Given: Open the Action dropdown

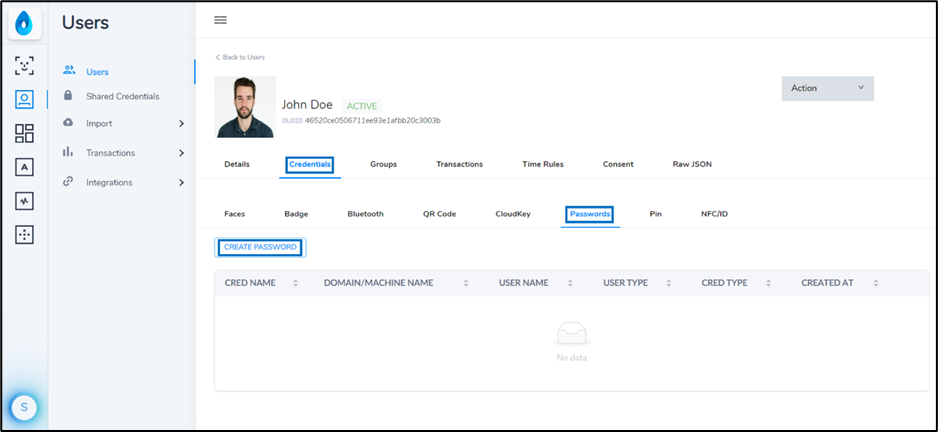Looking at the screenshot, I should click(x=827, y=88).
